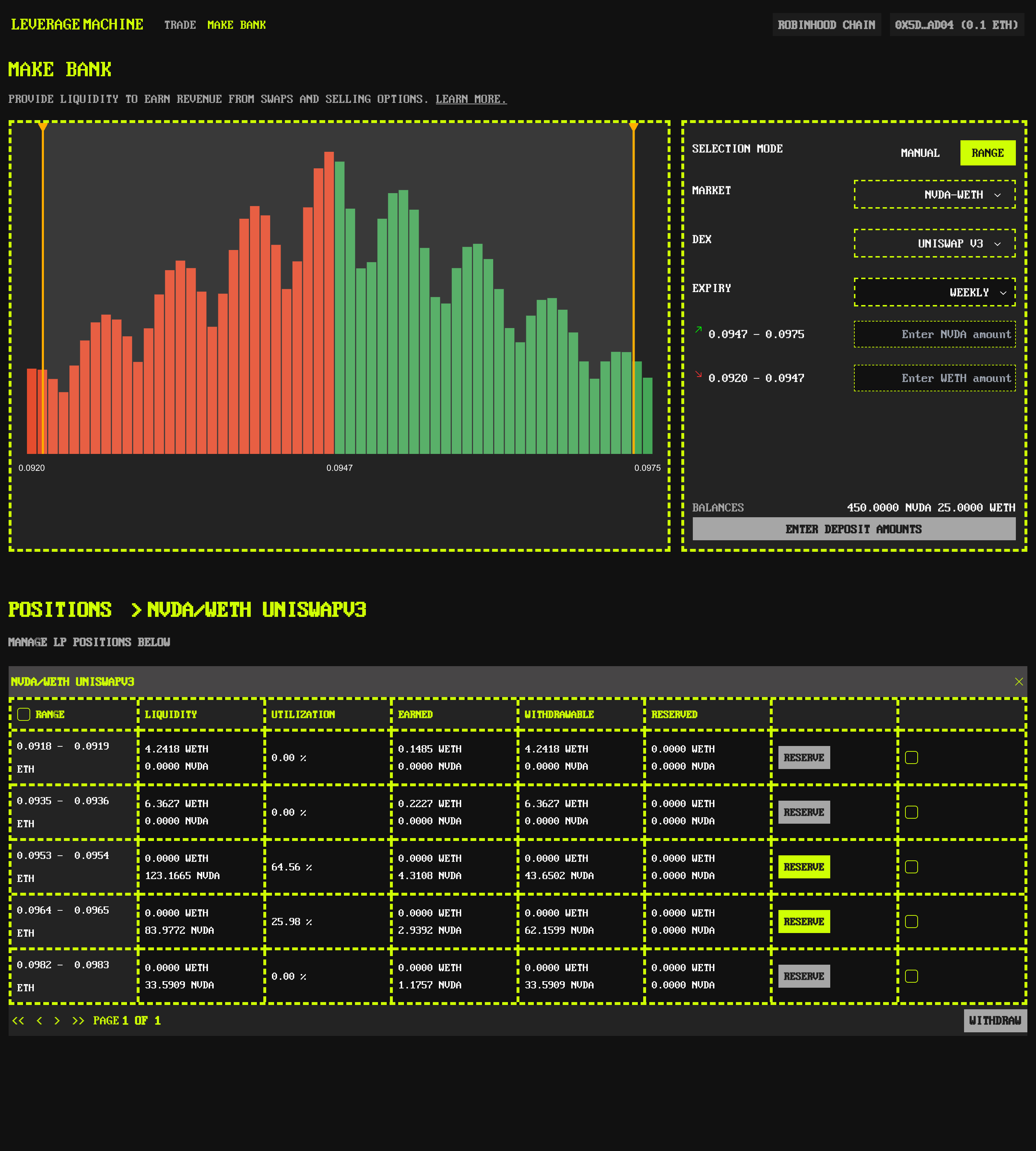
Task: Click the 43.6502 NVDA withdrawable value
Action: point(559,875)
